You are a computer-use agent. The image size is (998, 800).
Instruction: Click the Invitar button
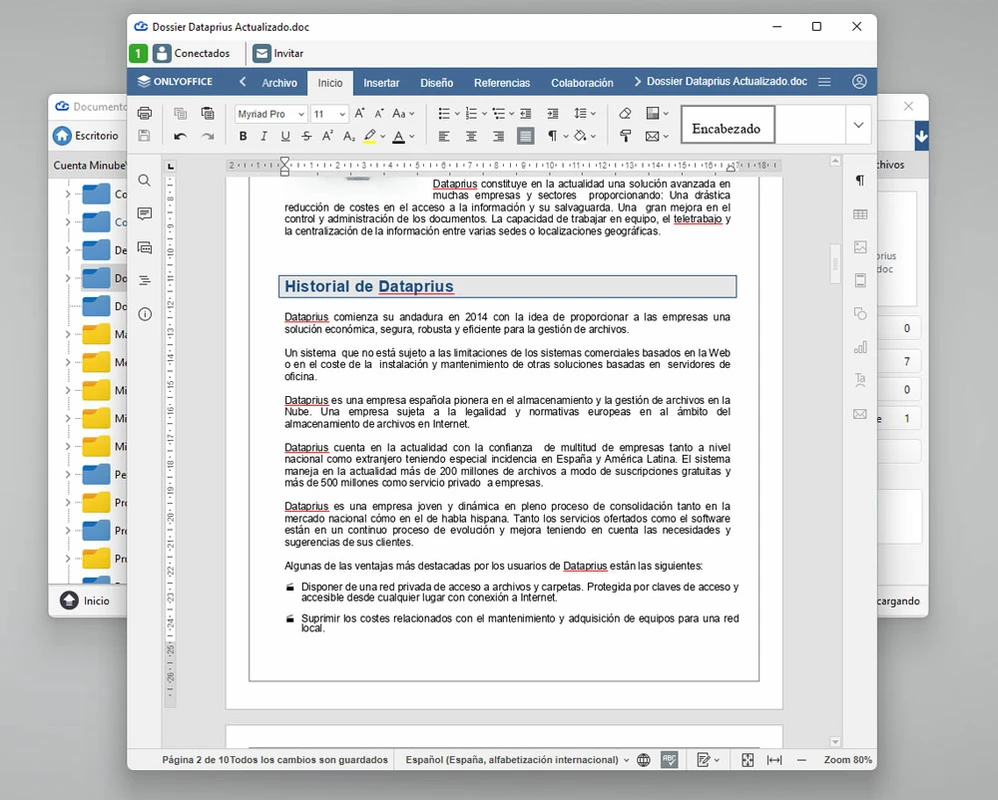pyautogui.click(x=278, y=53)
